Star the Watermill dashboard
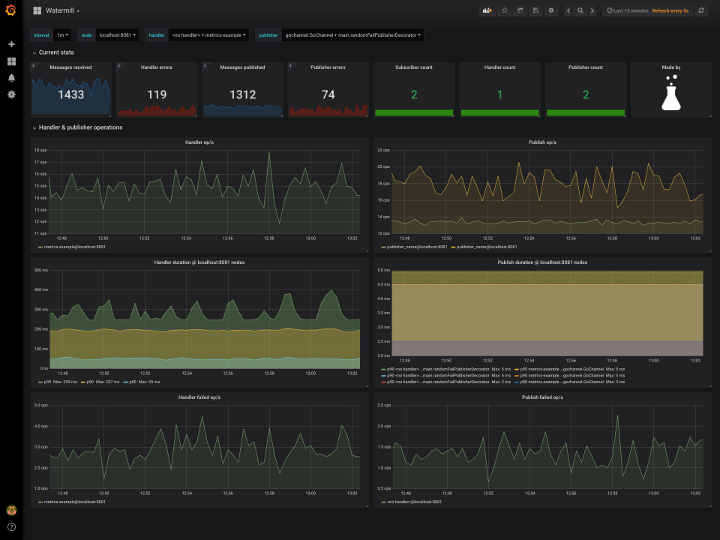 504,10
